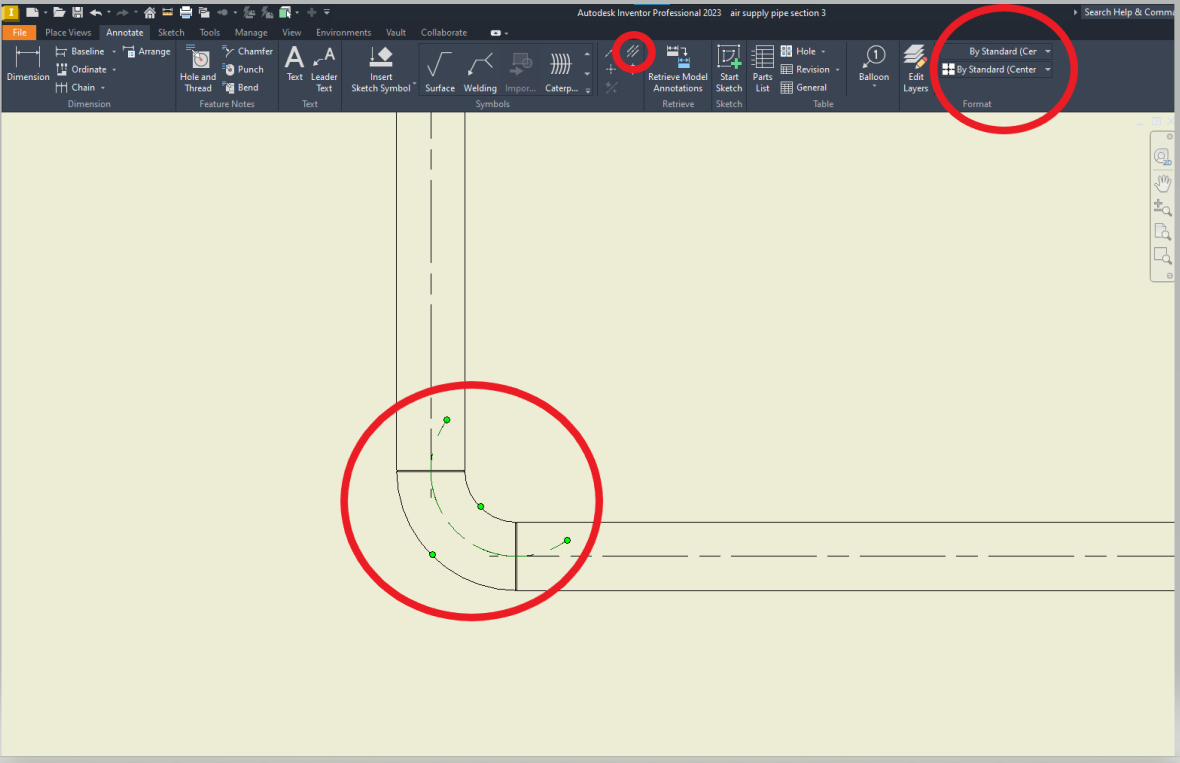Expand the Baseline dropdown arrow

point(114,52)
